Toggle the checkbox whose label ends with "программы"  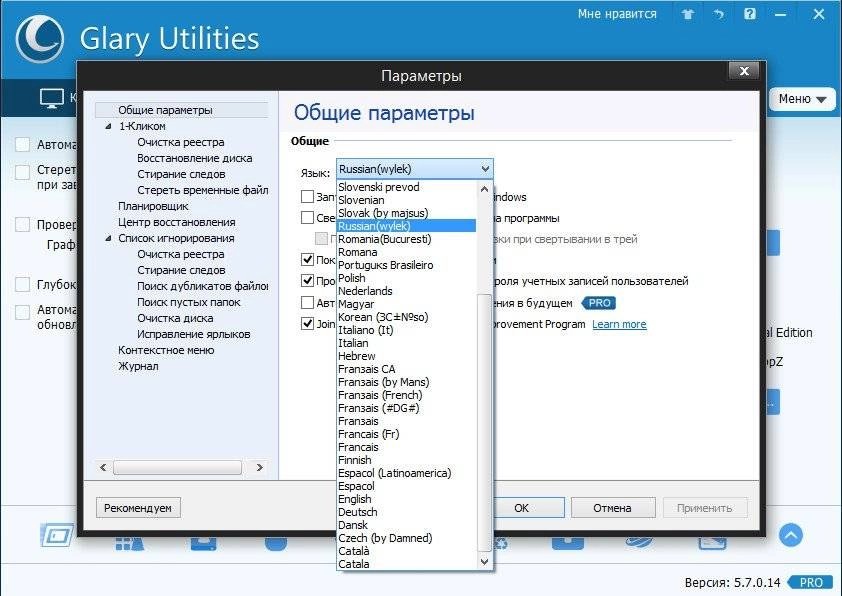(307, 217)
